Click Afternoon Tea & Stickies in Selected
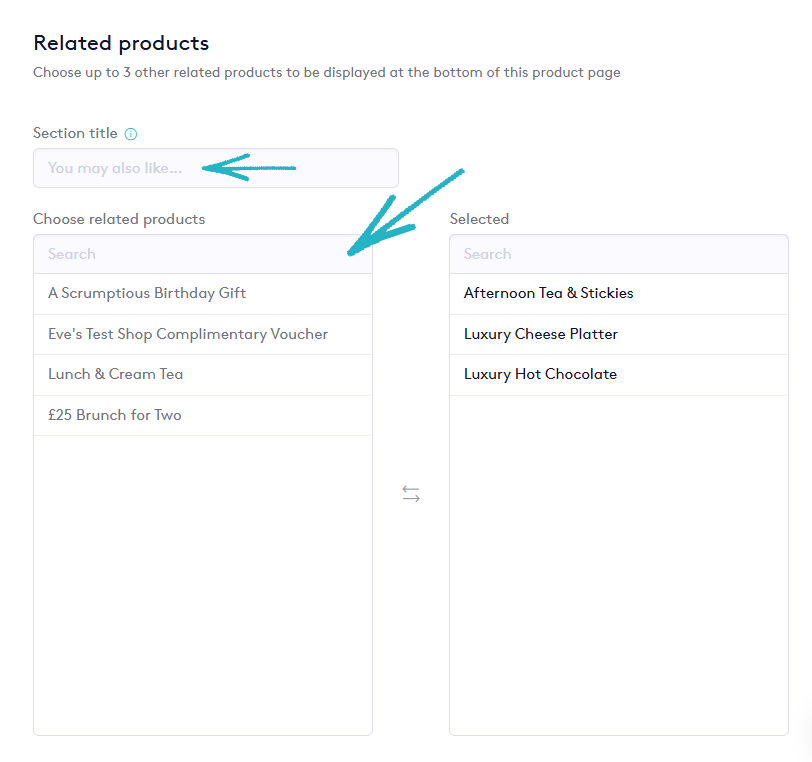 click(x=549, y=294)
